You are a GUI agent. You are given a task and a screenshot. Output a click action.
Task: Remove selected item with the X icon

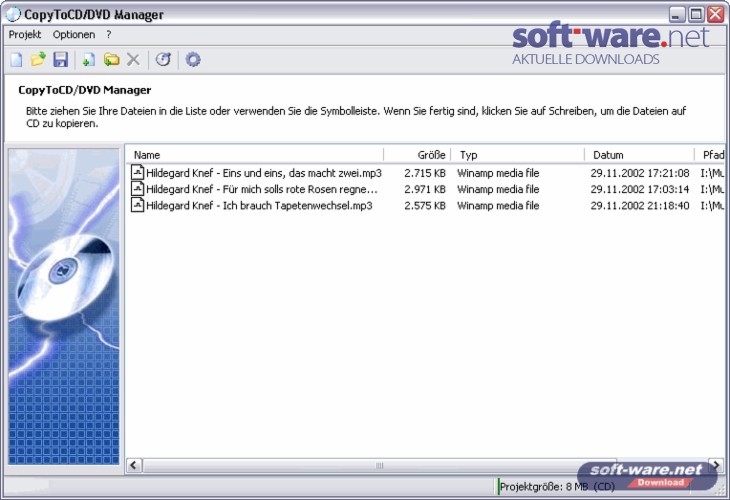click(133, 60)
